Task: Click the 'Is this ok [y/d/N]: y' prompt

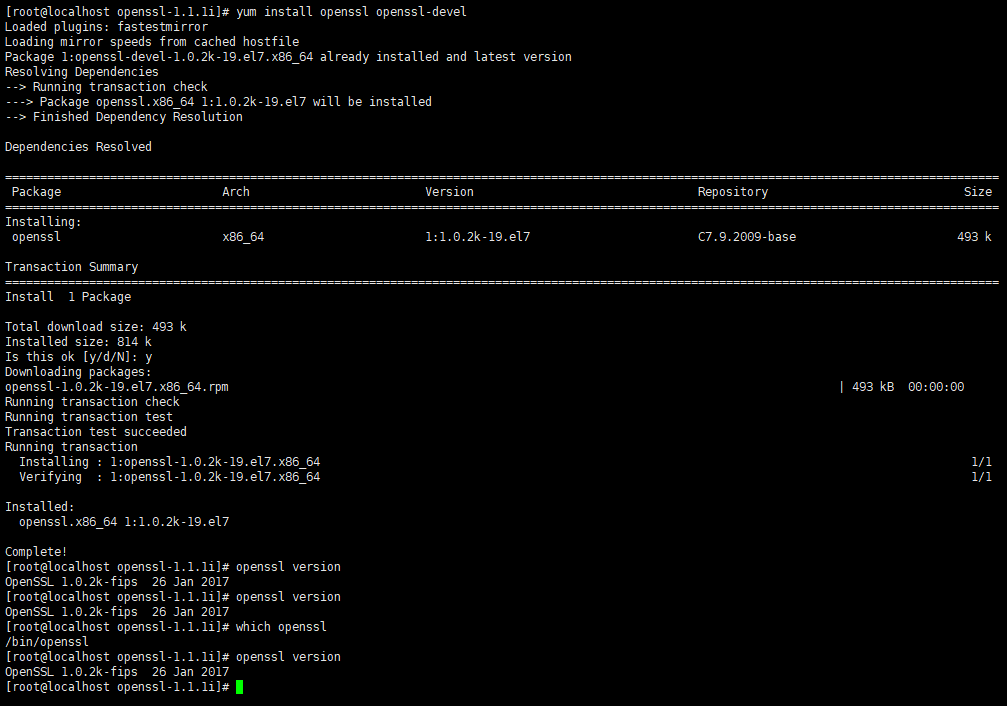Action: [78, 357]
